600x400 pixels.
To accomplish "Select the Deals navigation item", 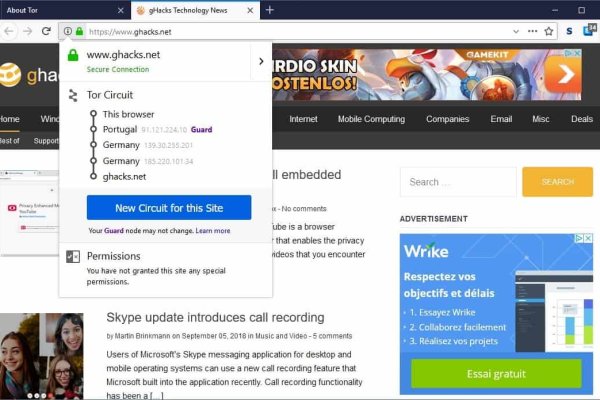I will coord(581,119).
